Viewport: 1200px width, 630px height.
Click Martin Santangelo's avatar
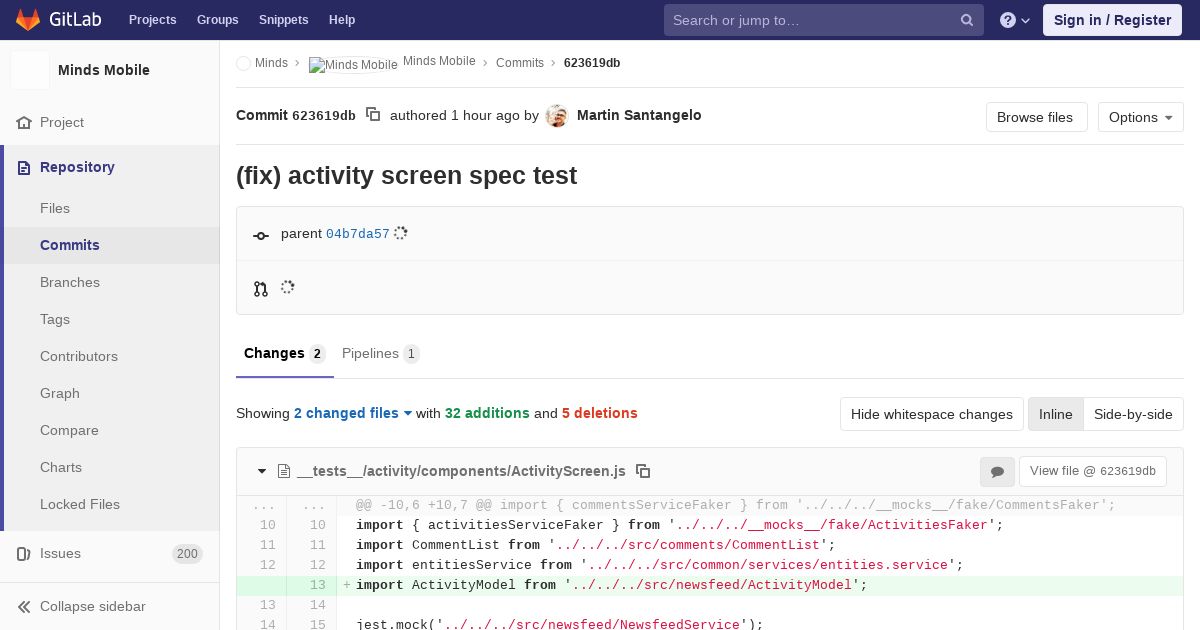[557, 116]
